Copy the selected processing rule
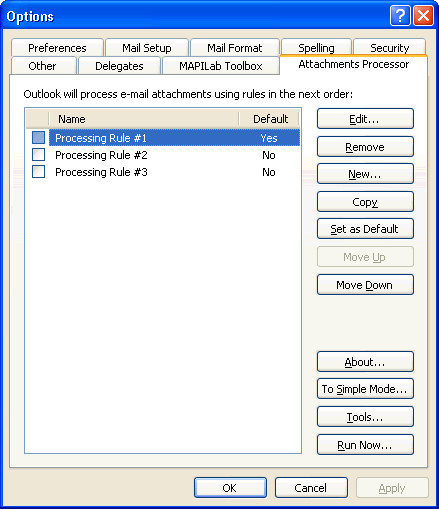The width and height of the screenshot is (439, 509). [365, 202]
